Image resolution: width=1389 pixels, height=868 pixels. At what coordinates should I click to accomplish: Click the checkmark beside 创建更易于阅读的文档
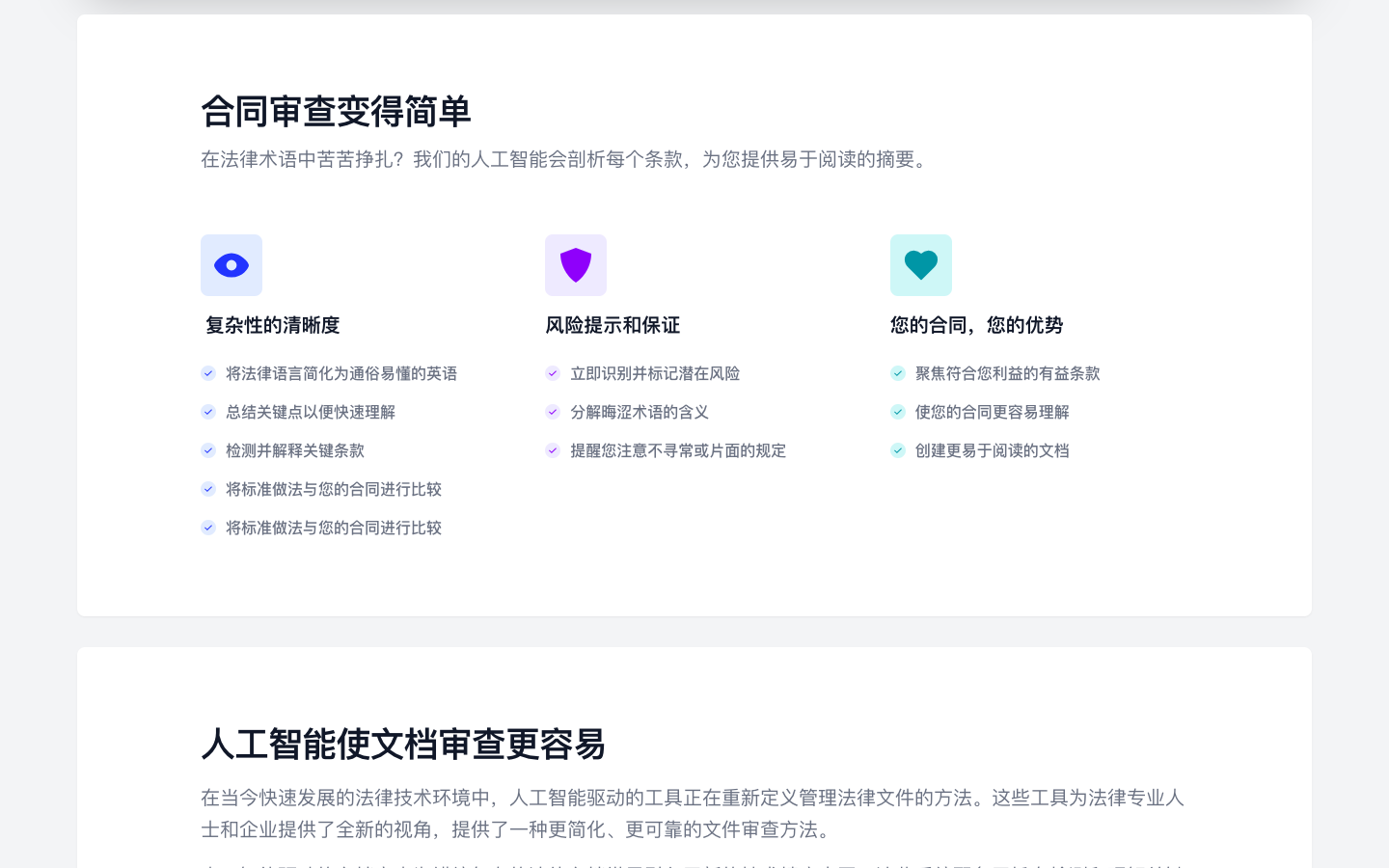(898, 450)
